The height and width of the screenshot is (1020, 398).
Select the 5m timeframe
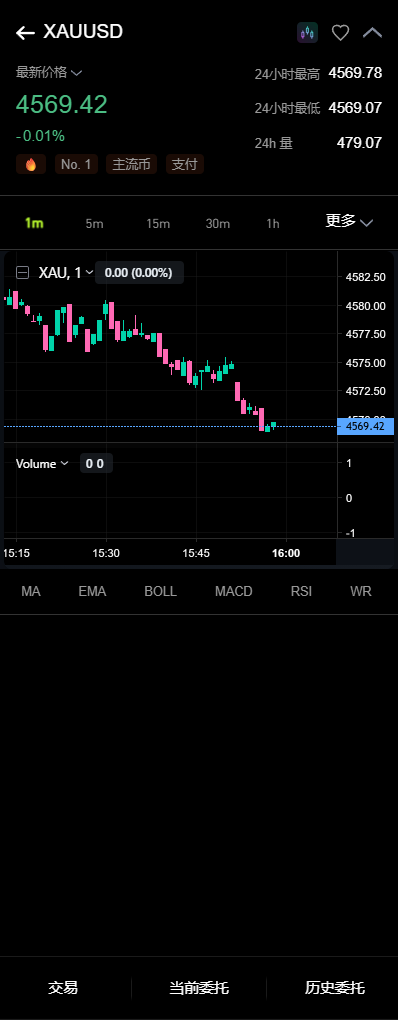click(94, 224)
